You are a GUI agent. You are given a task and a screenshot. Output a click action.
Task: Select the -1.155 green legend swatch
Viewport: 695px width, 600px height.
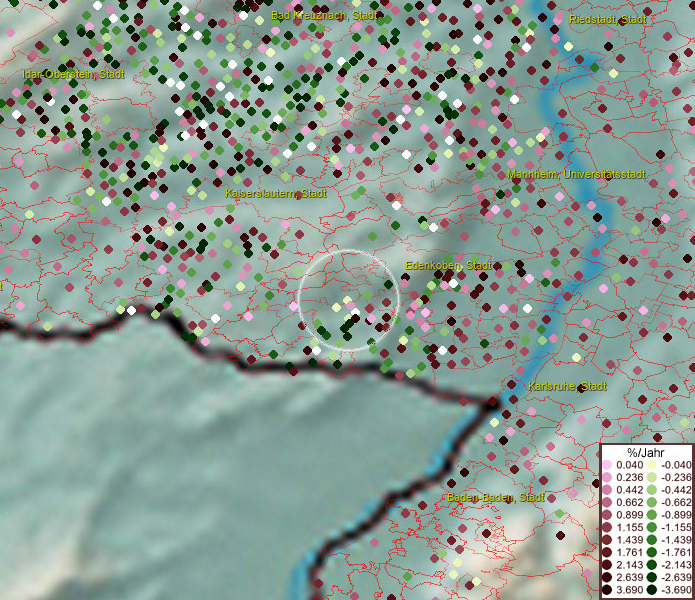coord(652,527)
